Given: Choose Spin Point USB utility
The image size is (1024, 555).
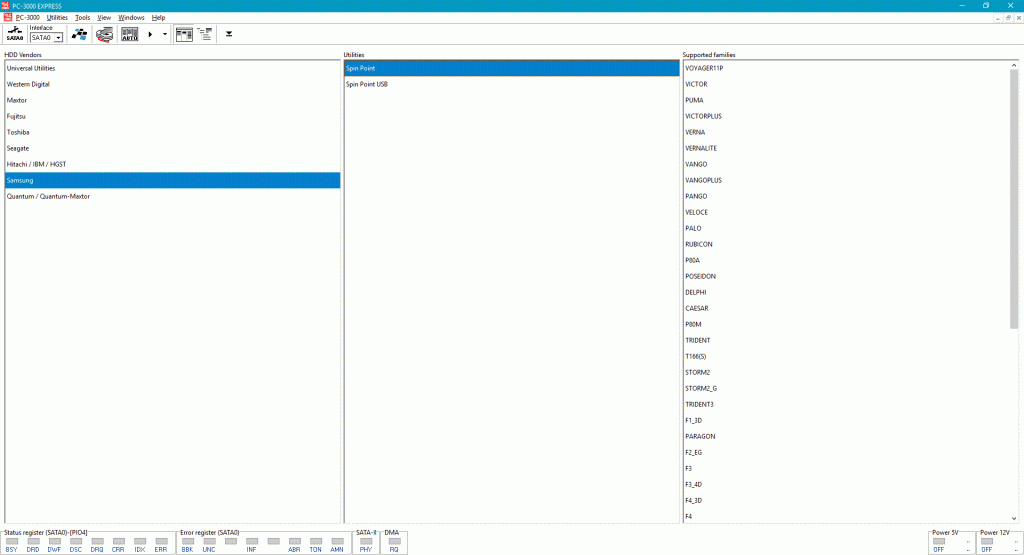Looking at the screenshot, I should 367,84.
